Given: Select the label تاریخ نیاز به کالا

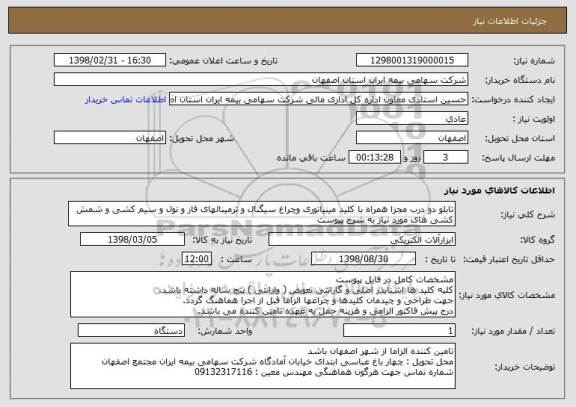Looking at the screenshot, I should [x=222, y=240].
